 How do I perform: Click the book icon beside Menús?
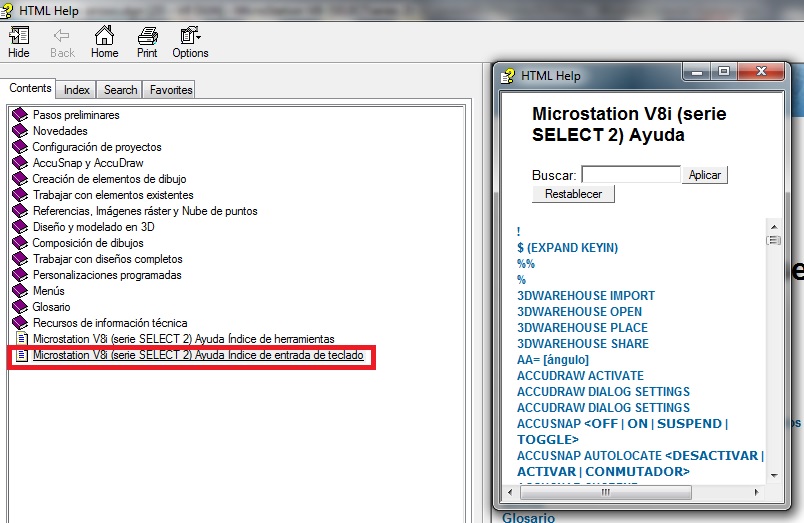coord(20,290)
